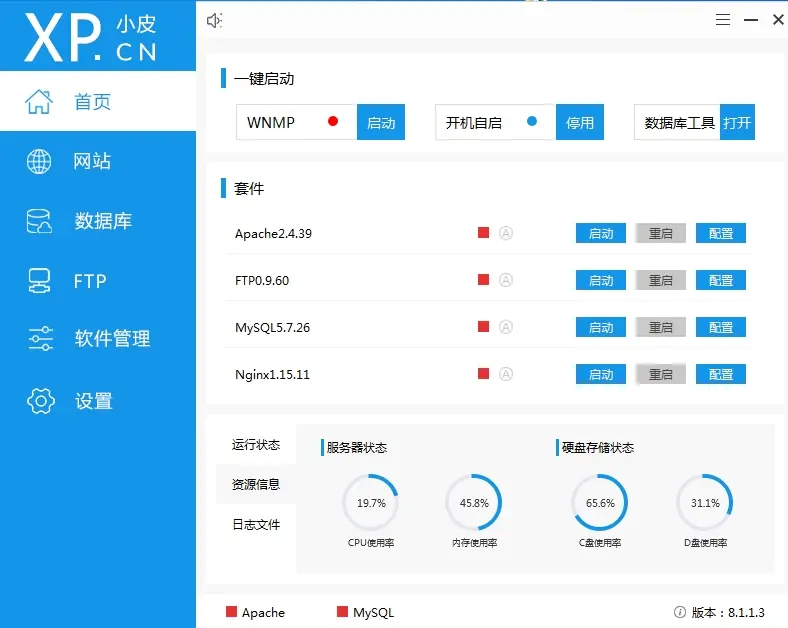
Task: Click the 硬盘存储状态 heading
Action: point(598,448)
